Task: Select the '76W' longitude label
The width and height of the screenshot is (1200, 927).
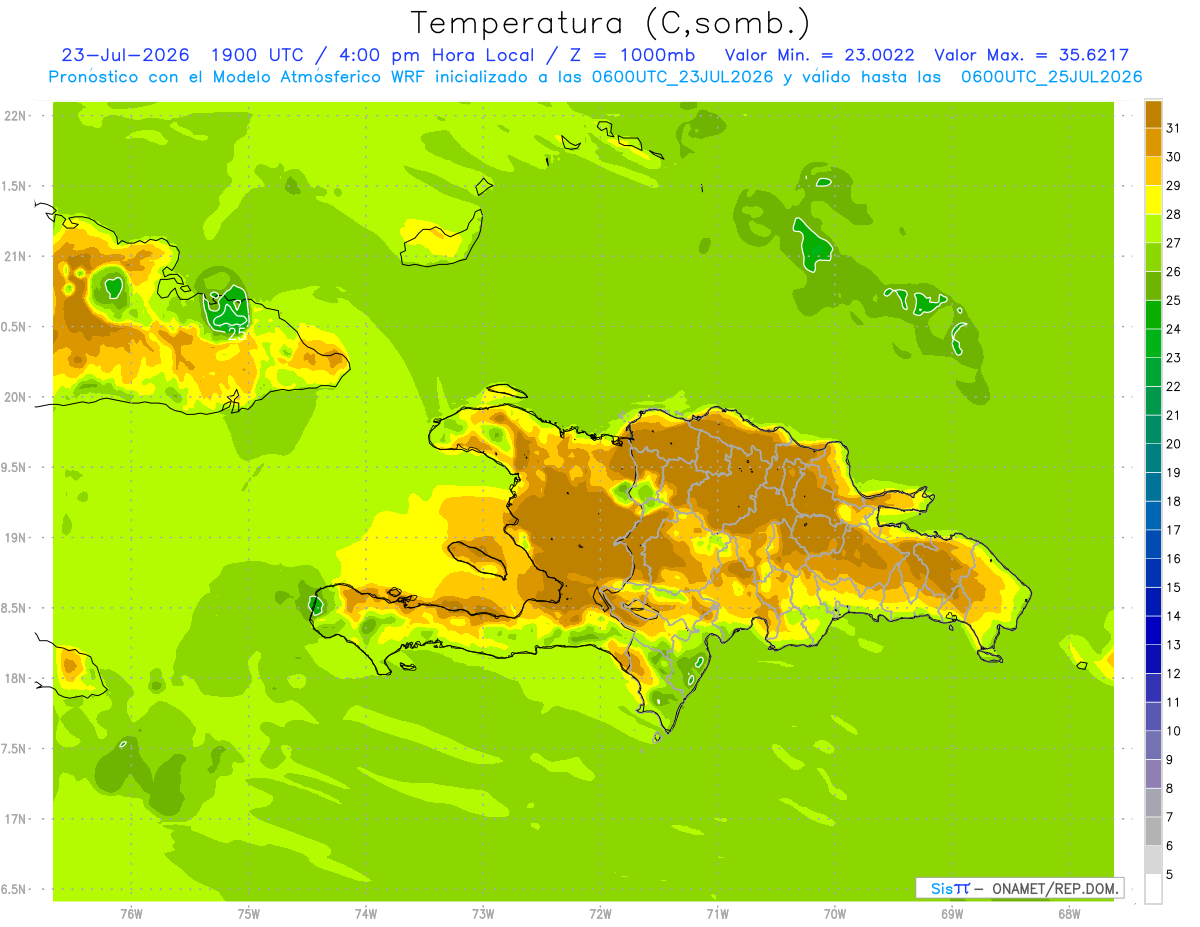Action: pyautogui.click(x=131, y=914)
